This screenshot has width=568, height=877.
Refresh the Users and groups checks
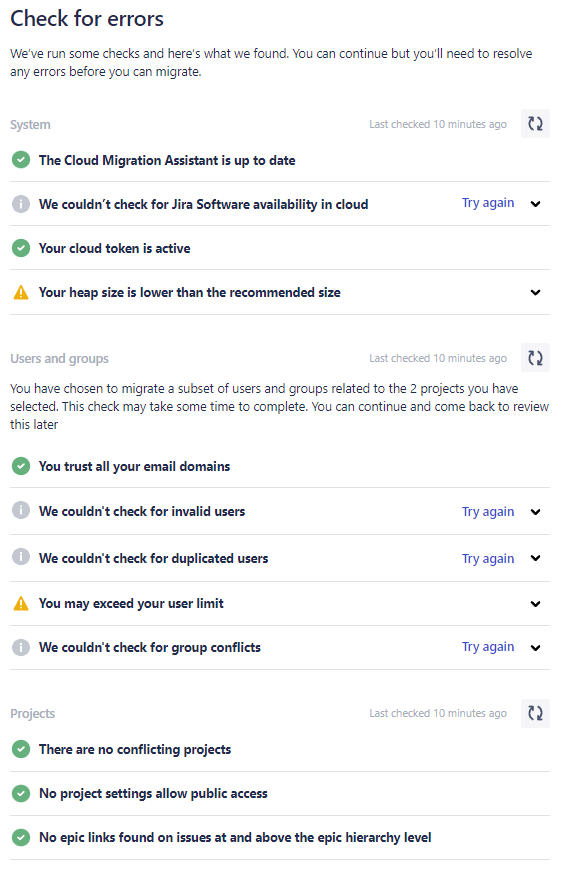(x=535, y=358)
